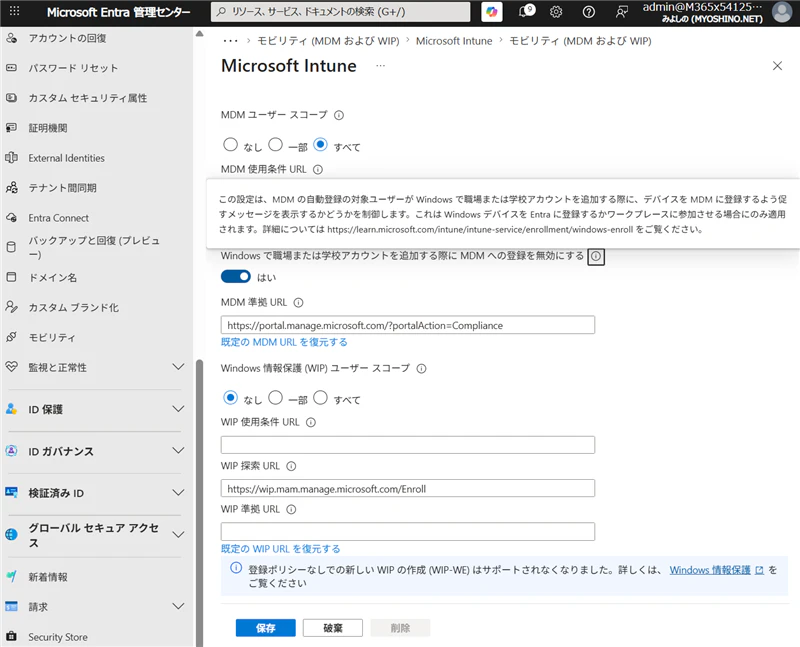The width and height of the screenshot is (800, 647).
Task: Click the Entra Connect sidebar icon
Action: pyautogui.click(x=11, y=218)
